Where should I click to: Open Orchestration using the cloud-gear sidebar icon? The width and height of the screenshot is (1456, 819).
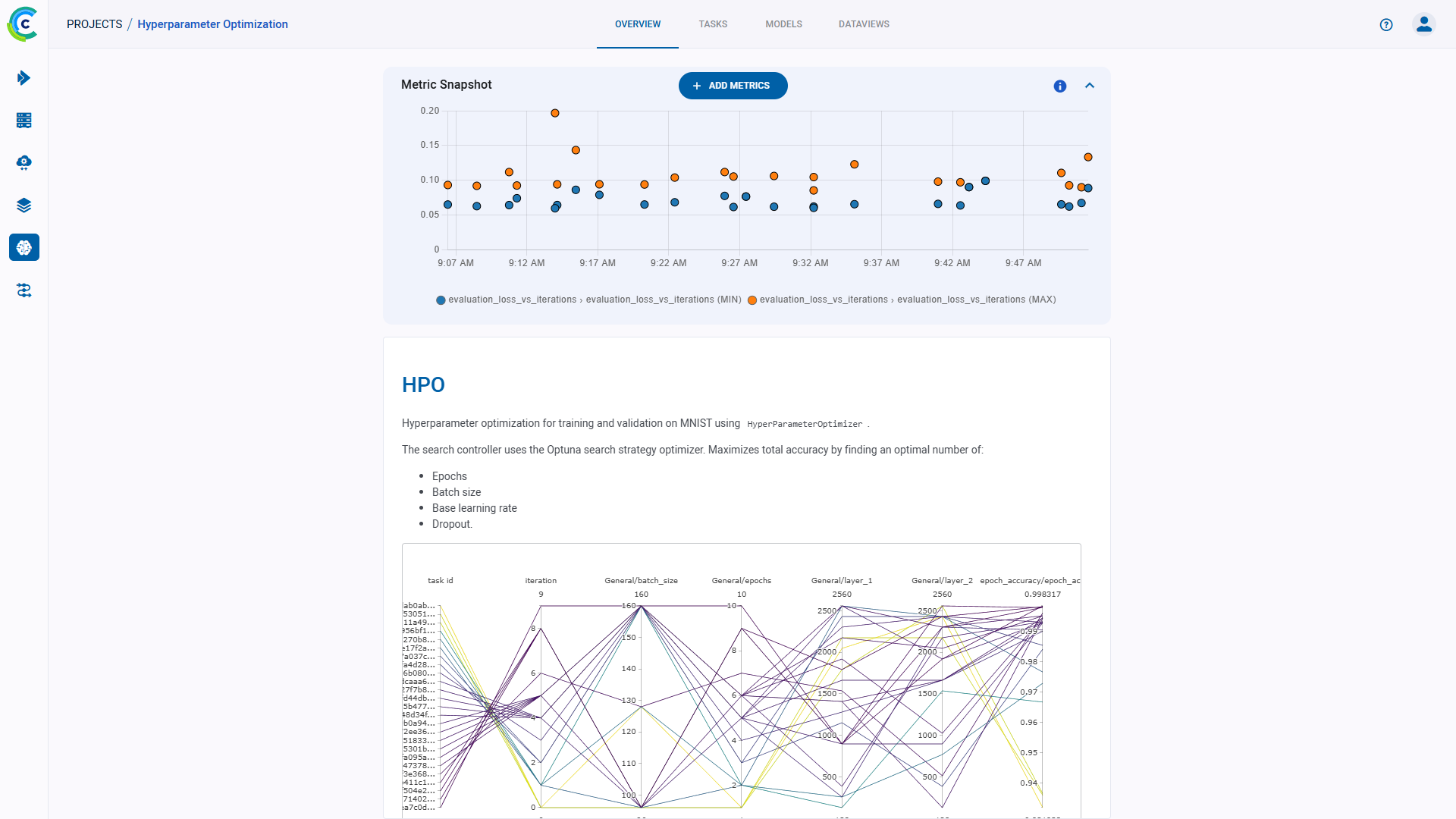24,162
